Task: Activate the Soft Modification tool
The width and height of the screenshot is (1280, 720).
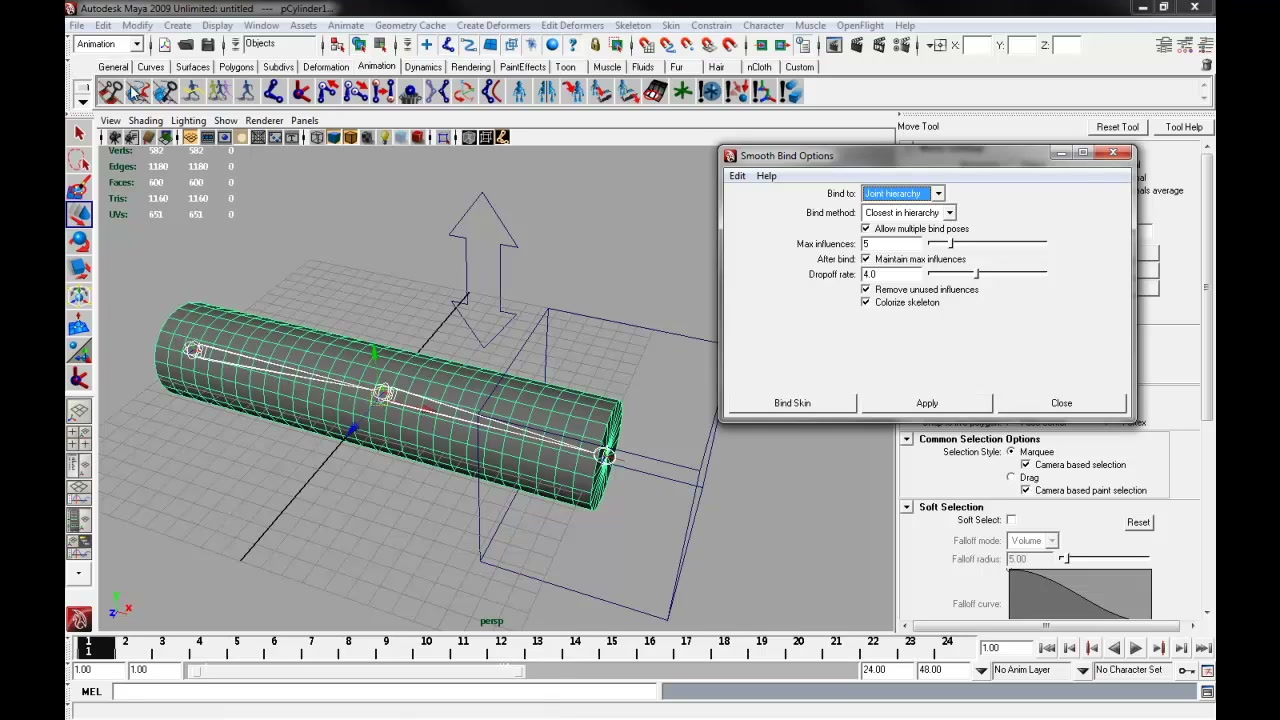Action: click(79, 323)
